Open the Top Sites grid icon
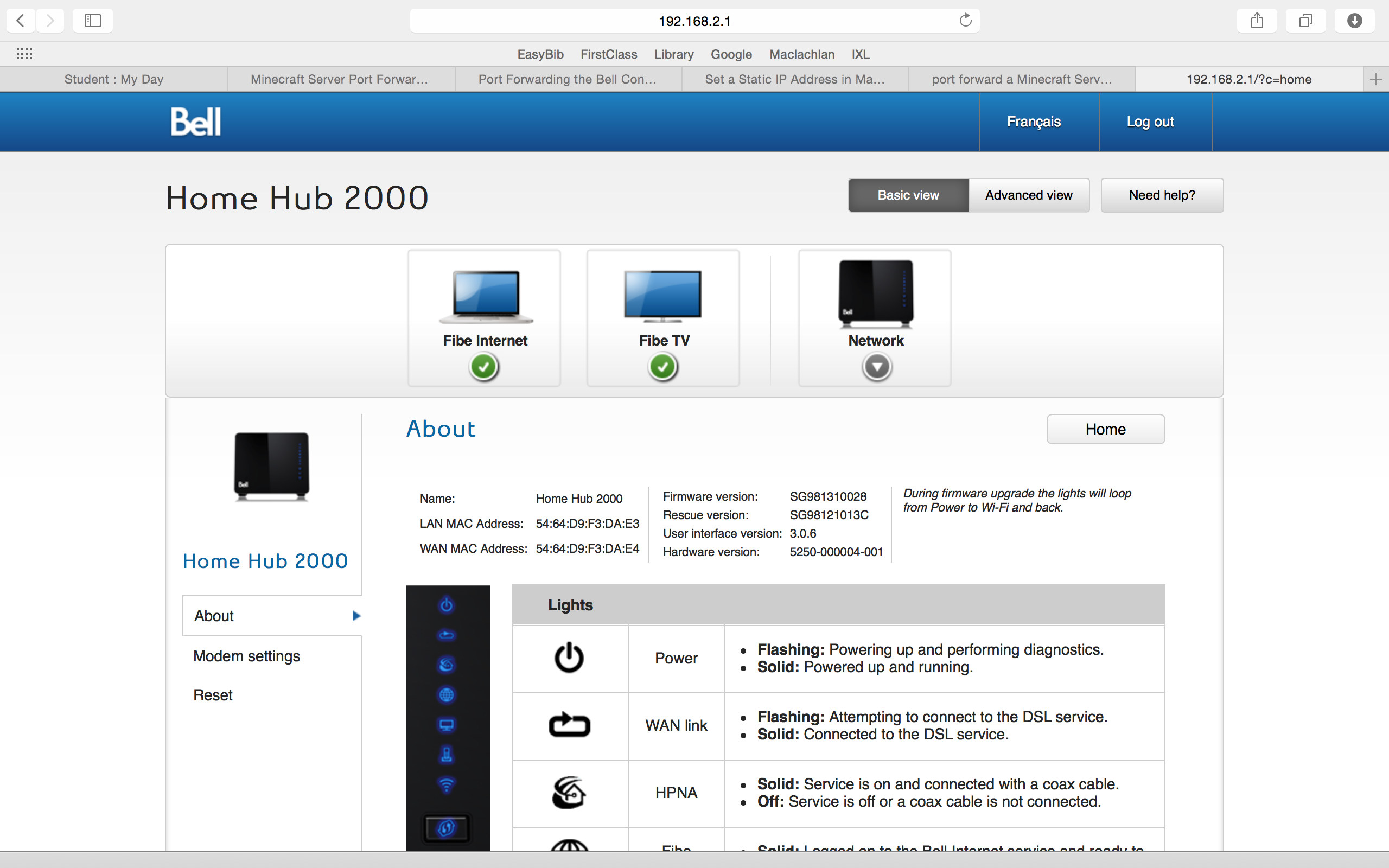 [24, 54]
